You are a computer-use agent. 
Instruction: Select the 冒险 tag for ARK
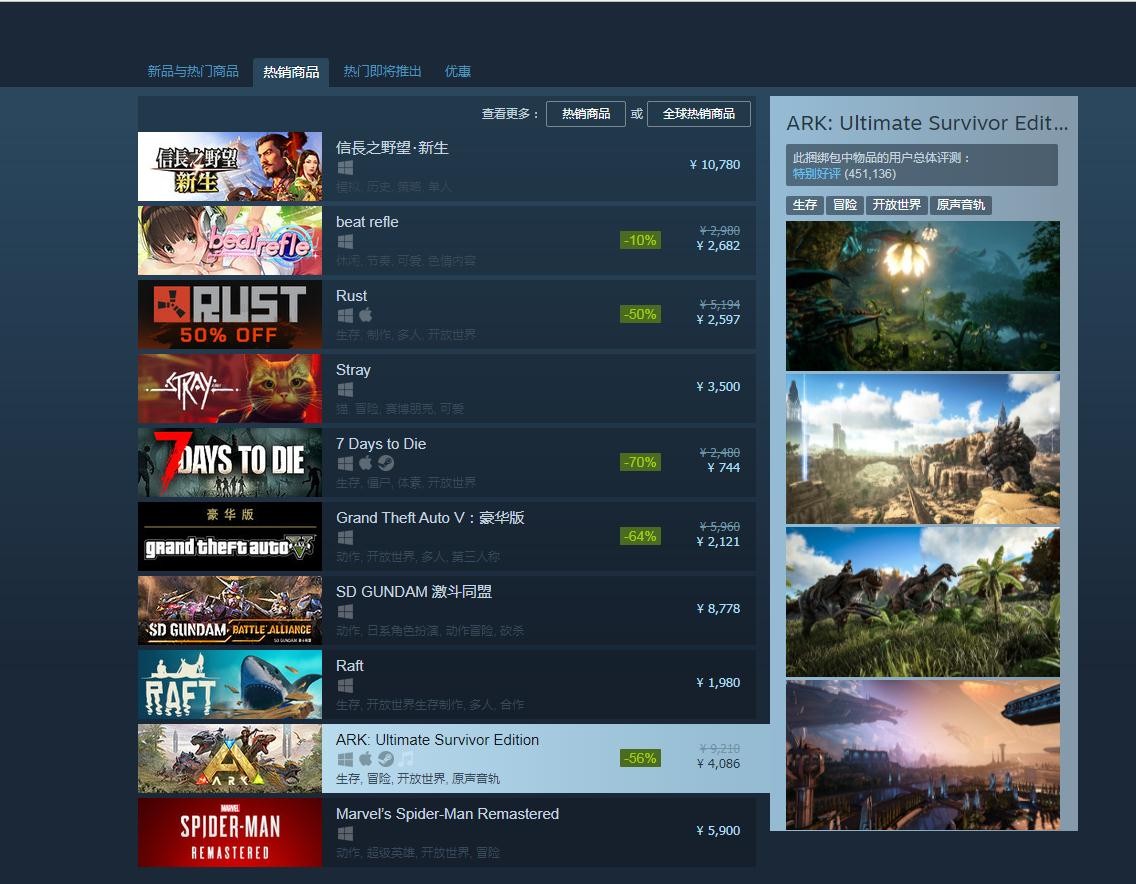coord(845,205)
